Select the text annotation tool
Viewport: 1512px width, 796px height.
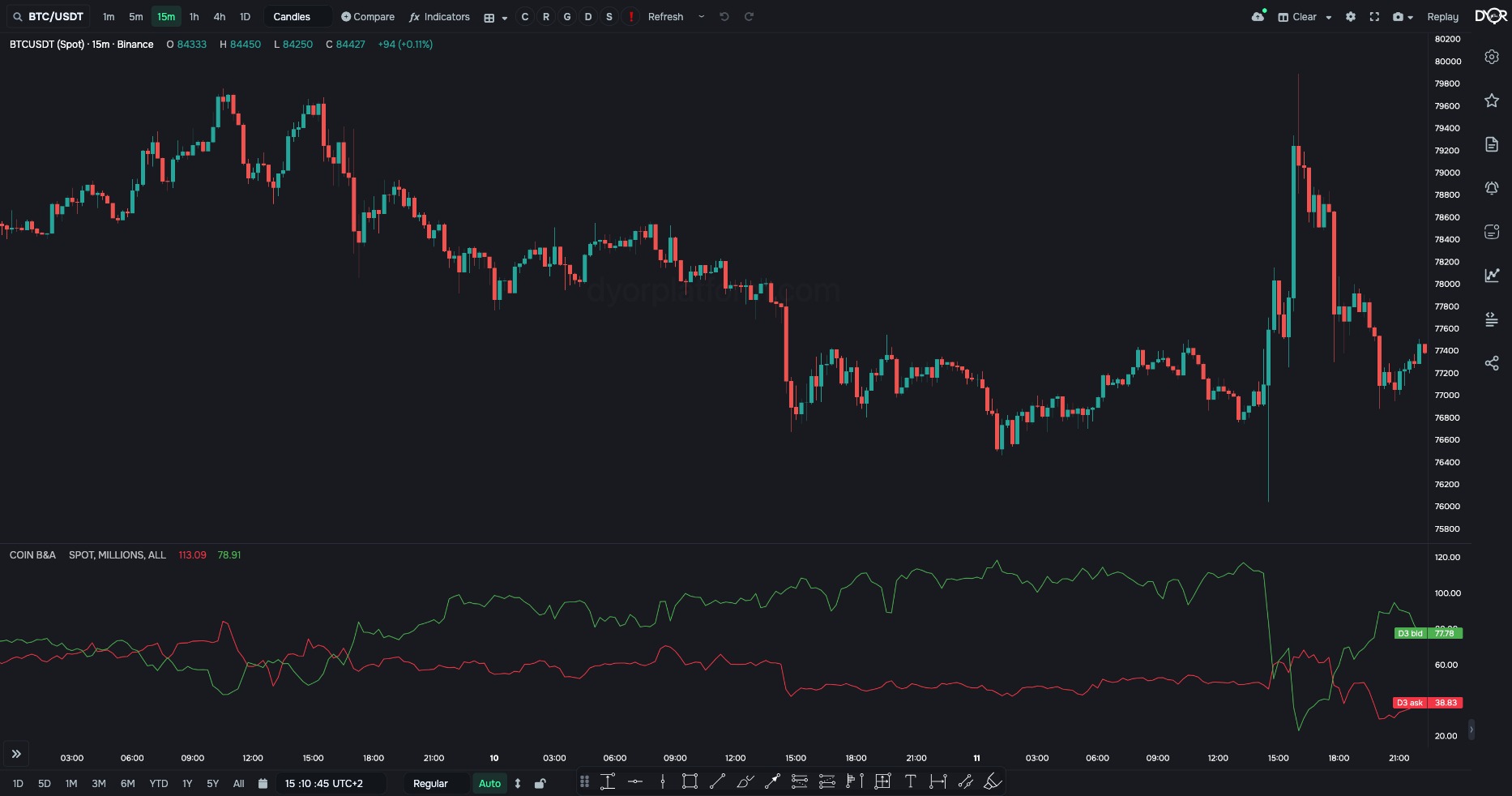click(910, 781)
